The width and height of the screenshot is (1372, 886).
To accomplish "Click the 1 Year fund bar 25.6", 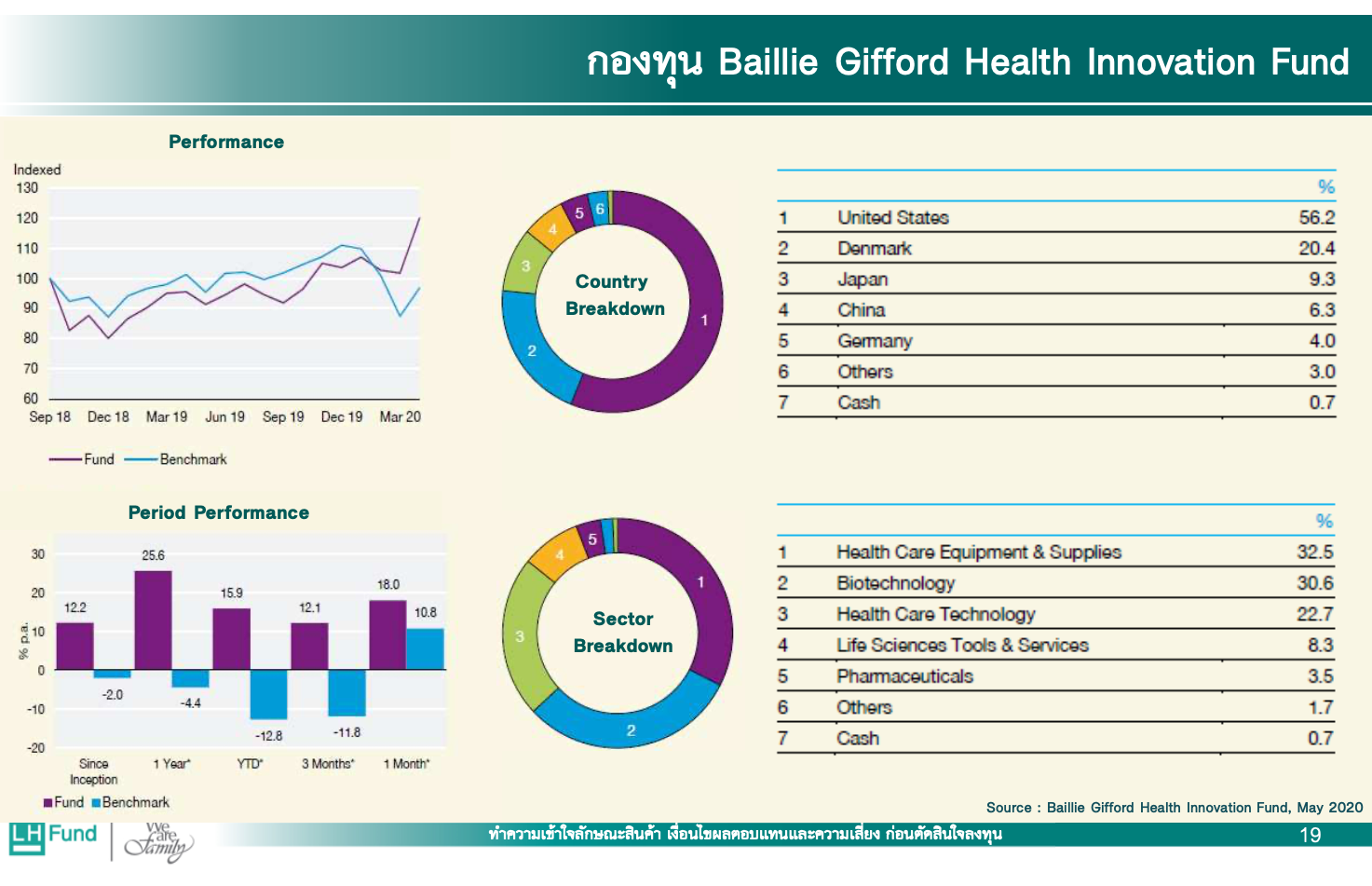I will [153, 620].
